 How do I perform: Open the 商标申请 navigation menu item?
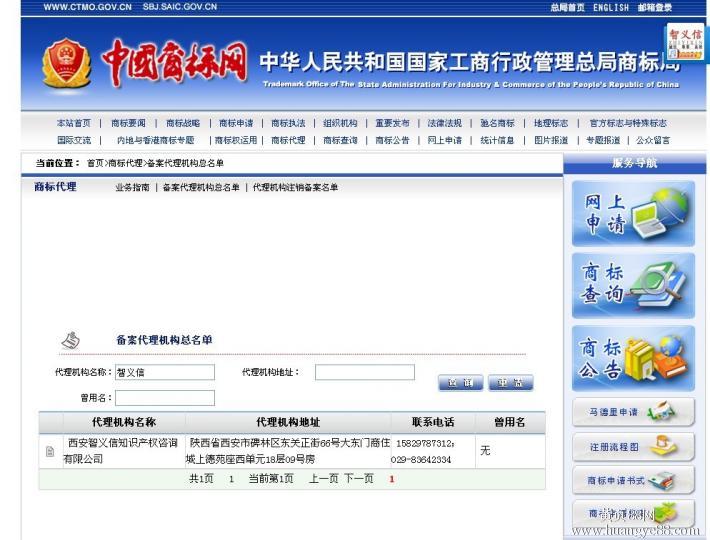click(236, 123)
